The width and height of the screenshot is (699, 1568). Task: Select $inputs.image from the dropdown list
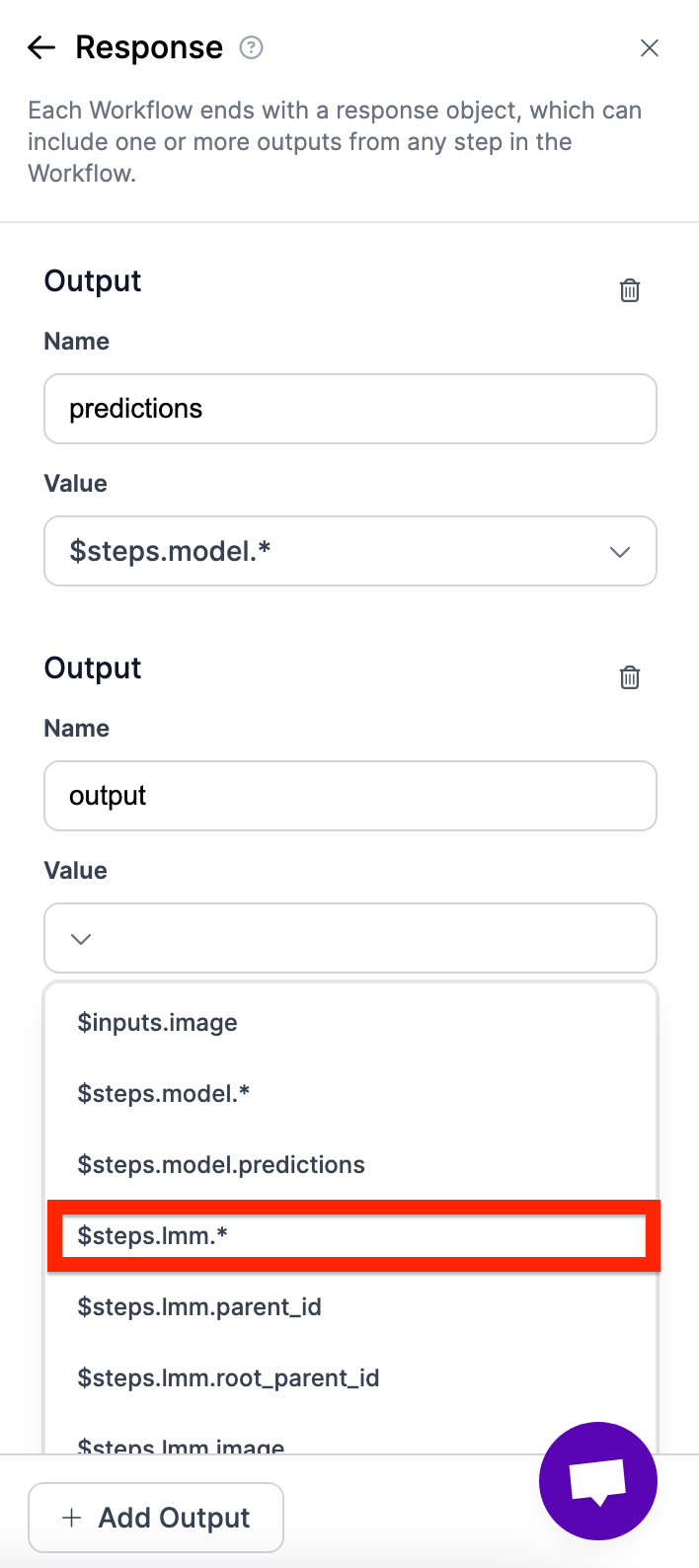point(158,1023)
